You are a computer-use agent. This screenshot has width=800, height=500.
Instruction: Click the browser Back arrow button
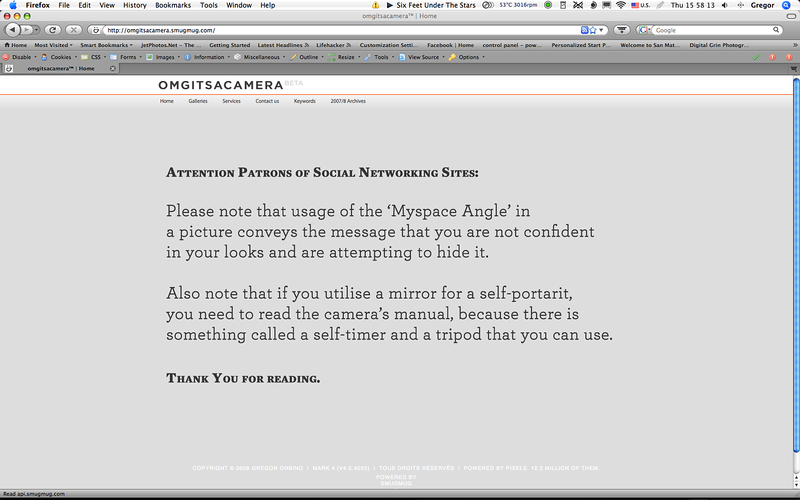[x=13, y=30]
